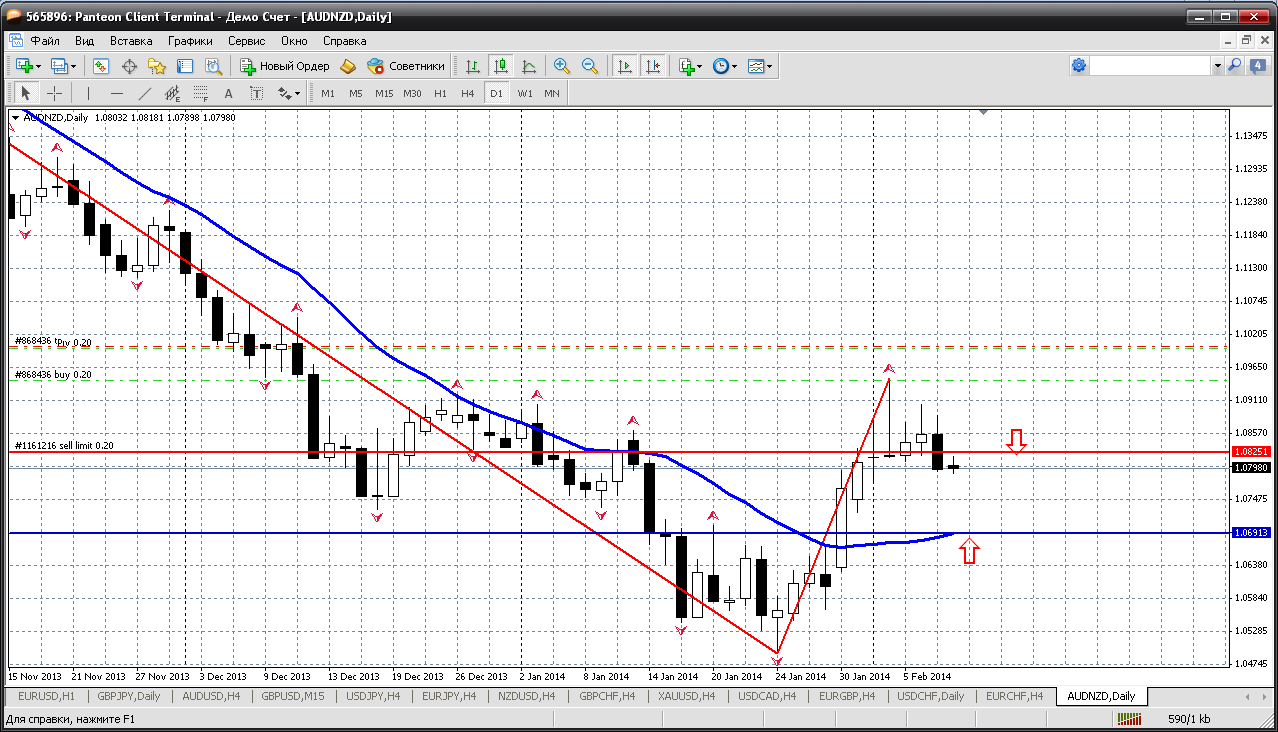Image resolution: width=1278 pixels, height=732 pixels.
Task: Switch to the EURUSD,H1 chart tab
Action: point(46,696)
